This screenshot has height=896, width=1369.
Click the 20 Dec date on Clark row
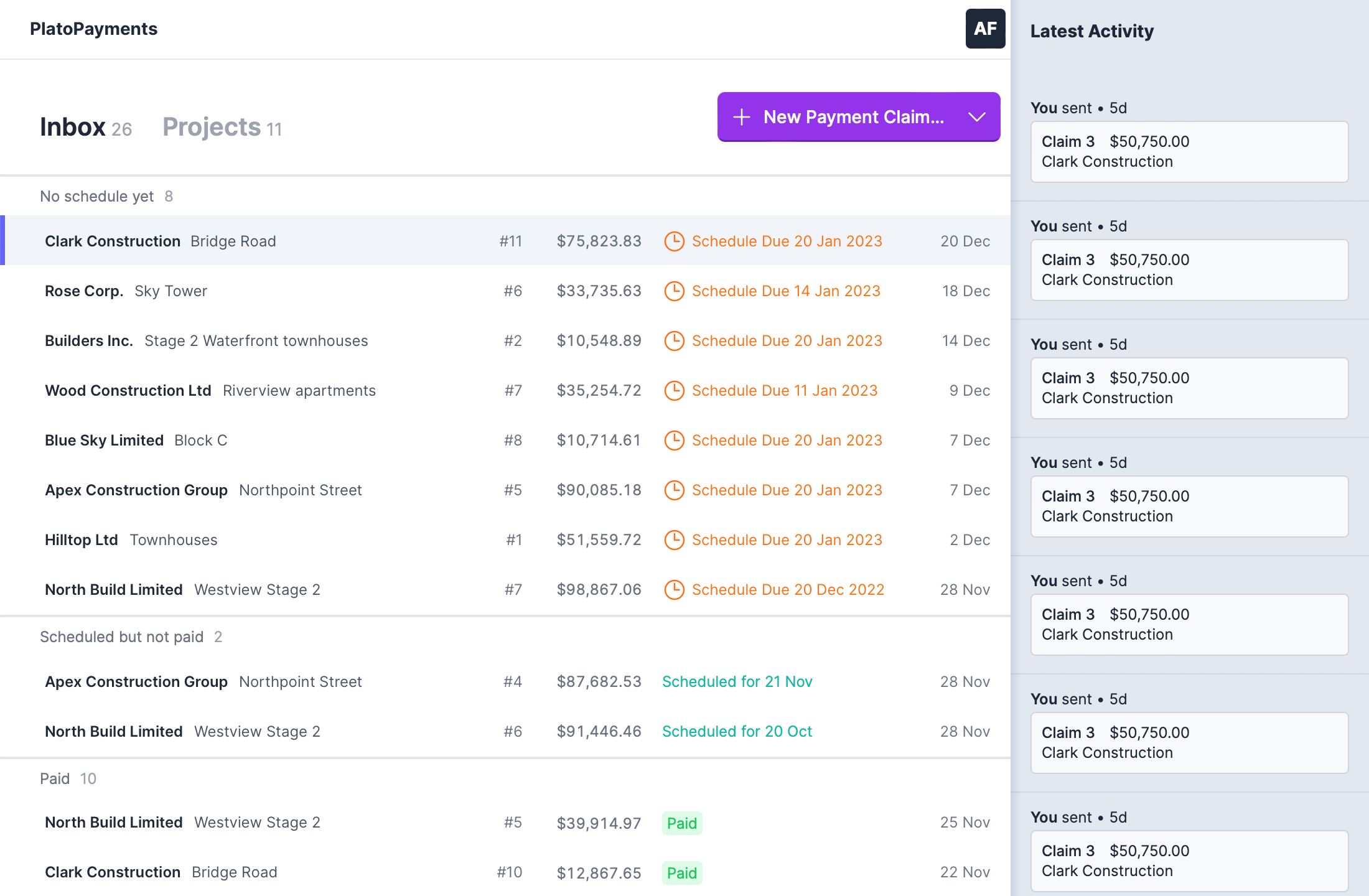[965, 241]
